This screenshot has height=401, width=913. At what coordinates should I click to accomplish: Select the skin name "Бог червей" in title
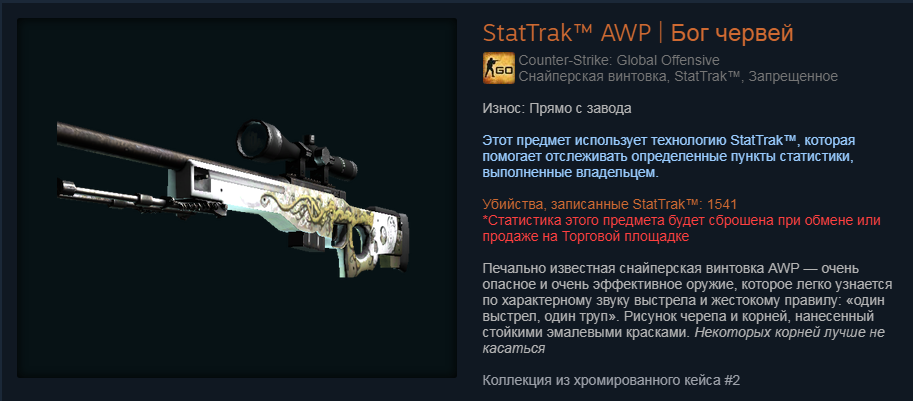coord(732,34)
